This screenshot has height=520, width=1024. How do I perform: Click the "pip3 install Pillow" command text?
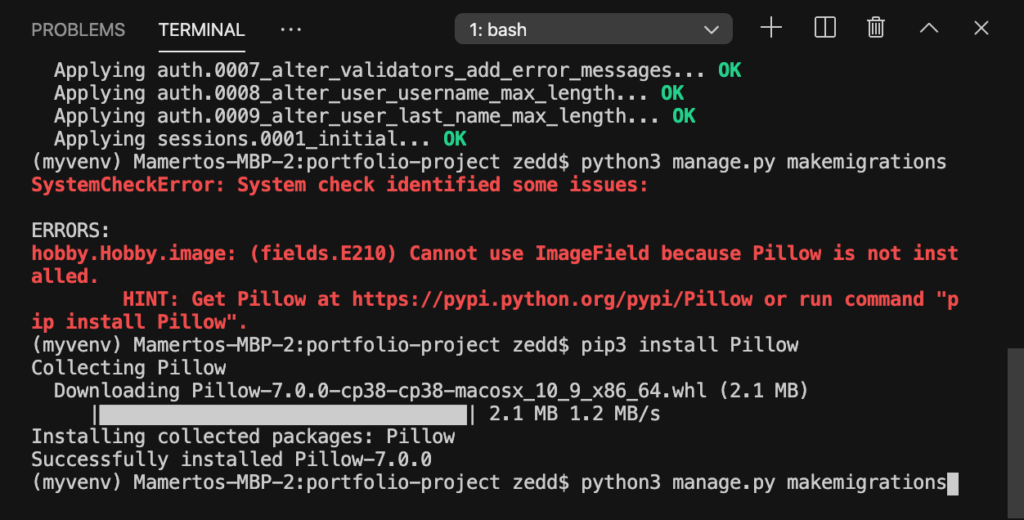tap(690, 345)
